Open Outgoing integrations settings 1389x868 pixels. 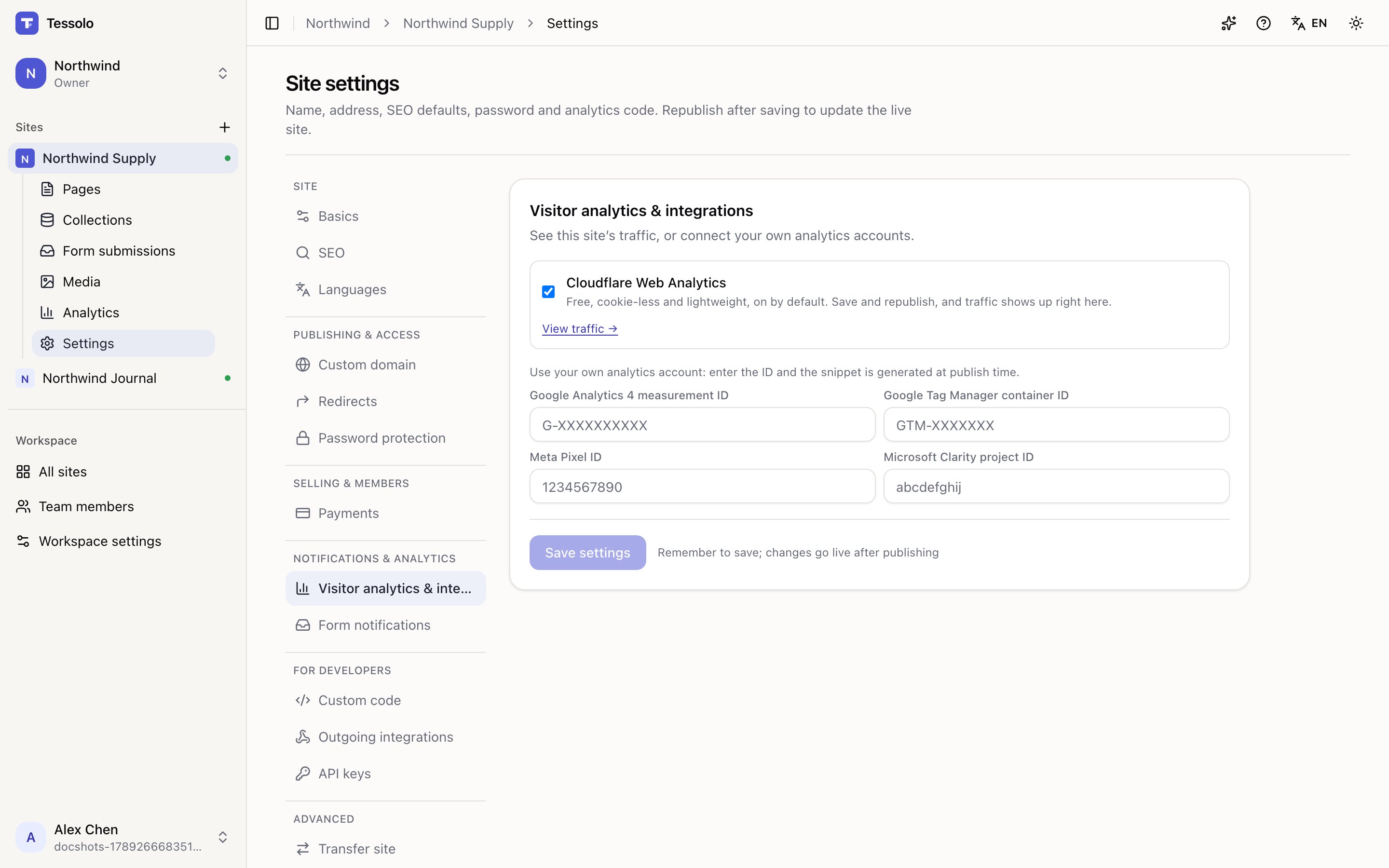386,738
